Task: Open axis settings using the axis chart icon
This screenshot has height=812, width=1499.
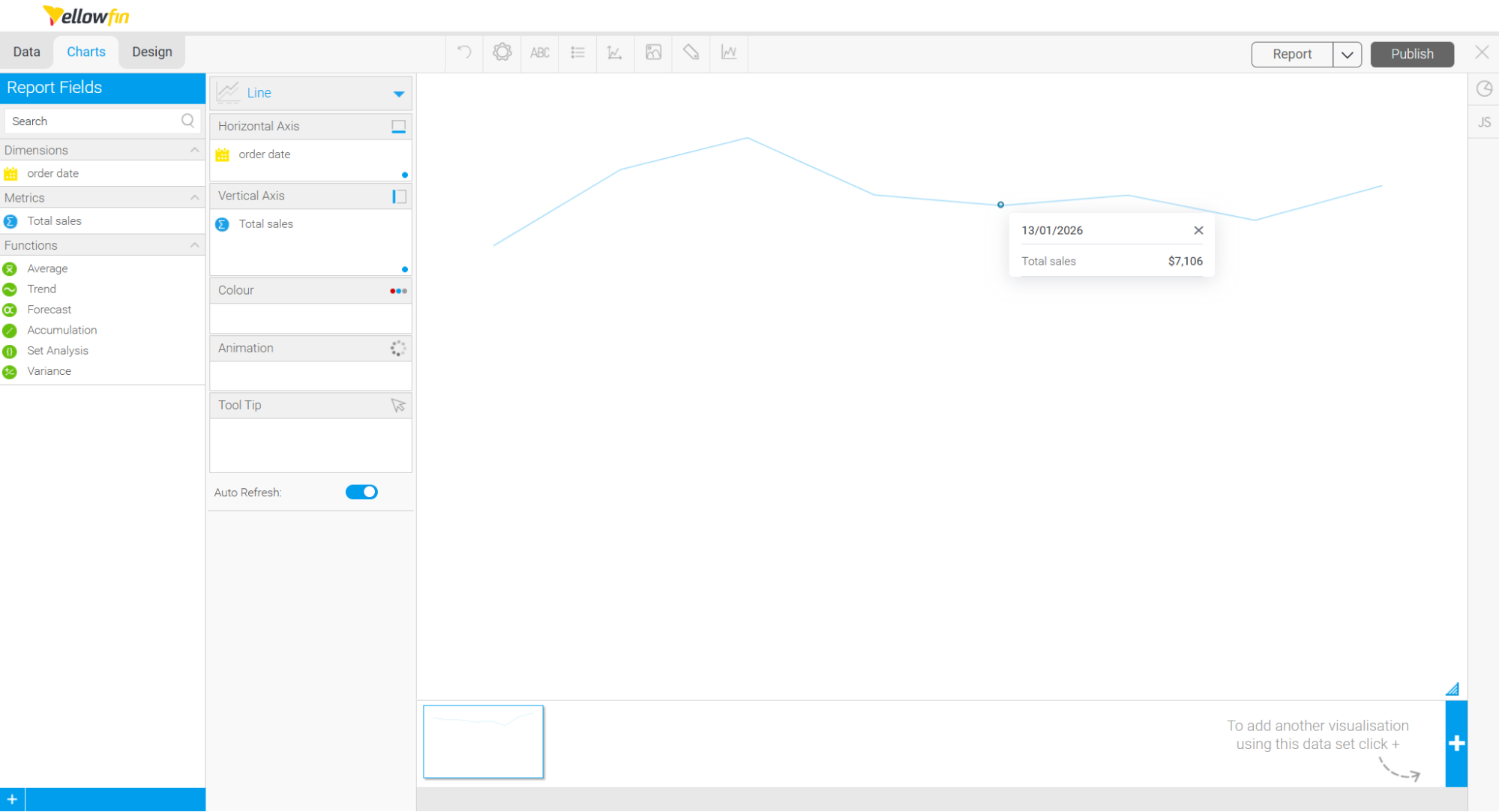Action: coord(615,52)
